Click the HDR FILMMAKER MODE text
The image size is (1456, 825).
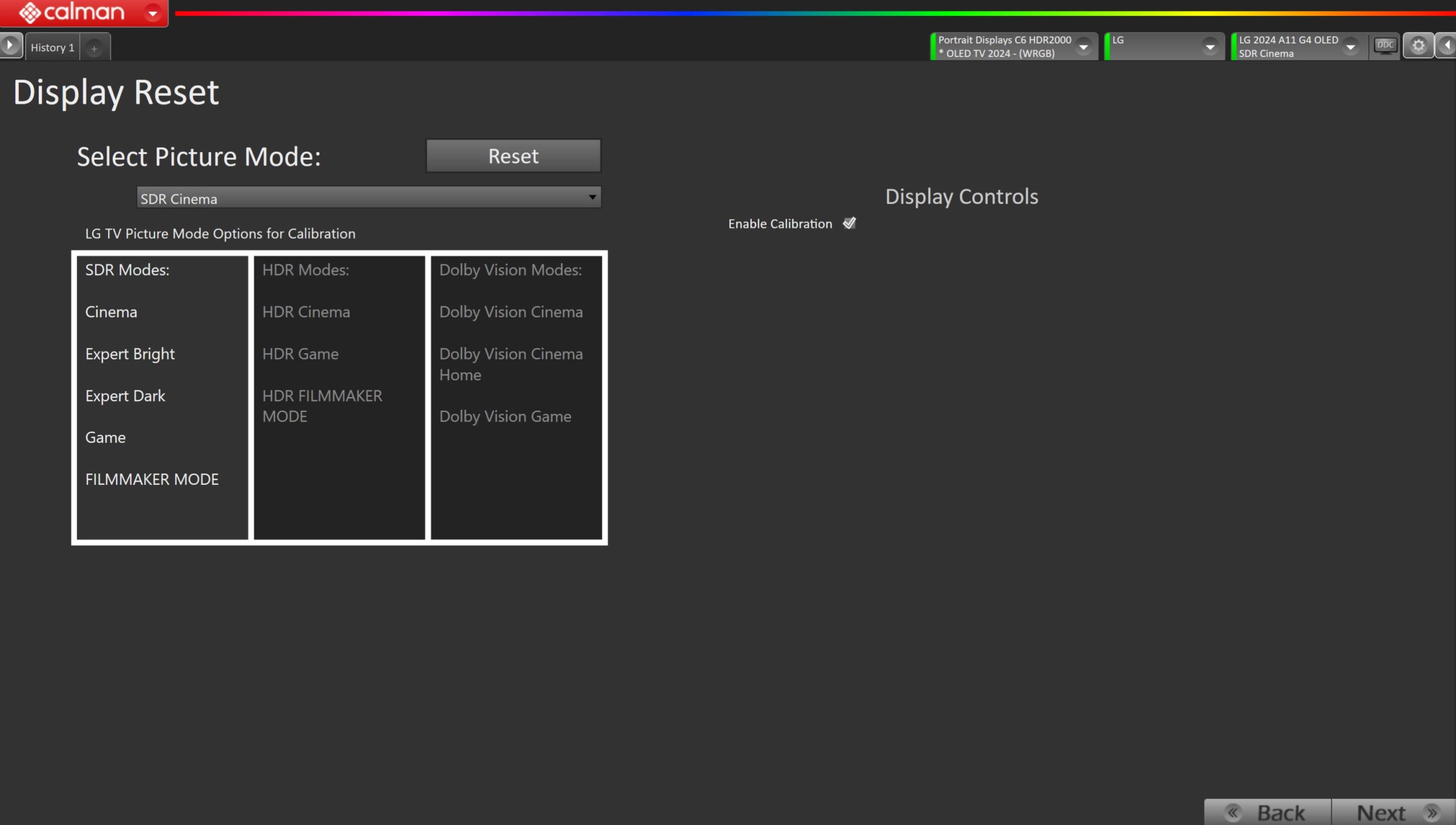(322, 406)
